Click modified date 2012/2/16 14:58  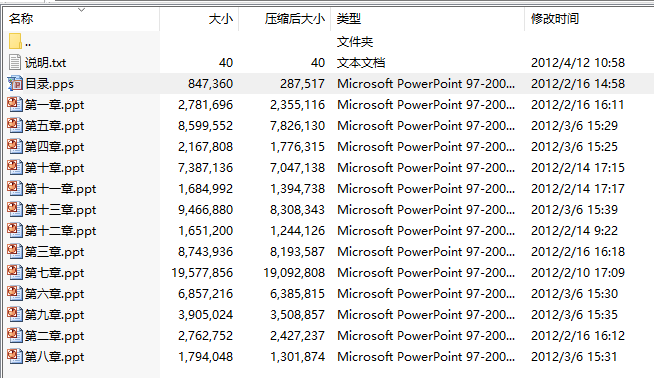click(x=578, y=84)
